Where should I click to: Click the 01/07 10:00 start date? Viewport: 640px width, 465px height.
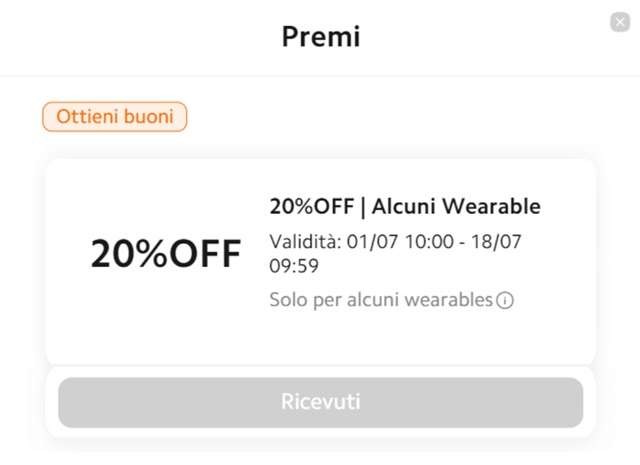pos(400,242)
